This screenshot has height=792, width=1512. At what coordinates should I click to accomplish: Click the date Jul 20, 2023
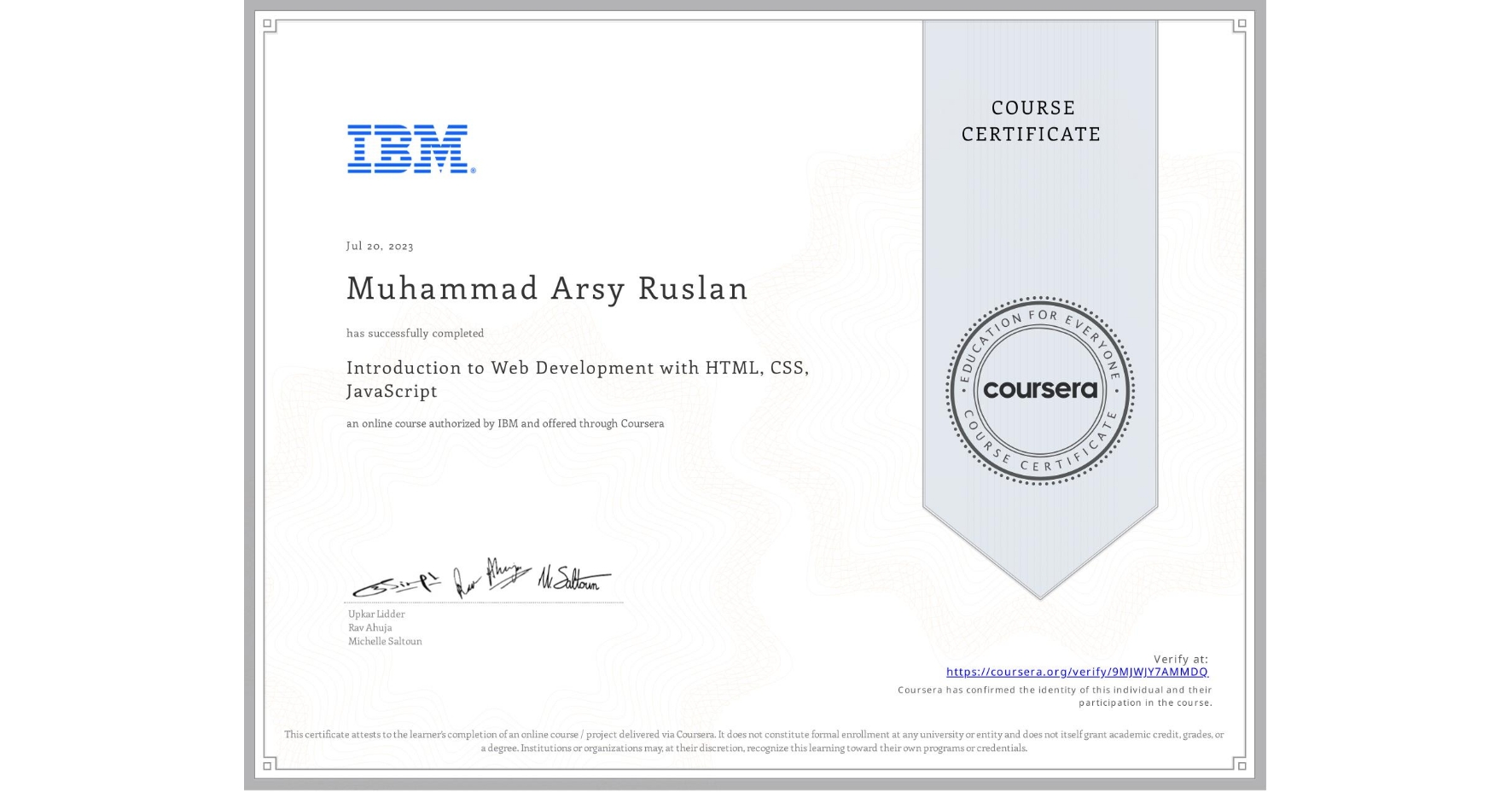click(x=379, y=246)
